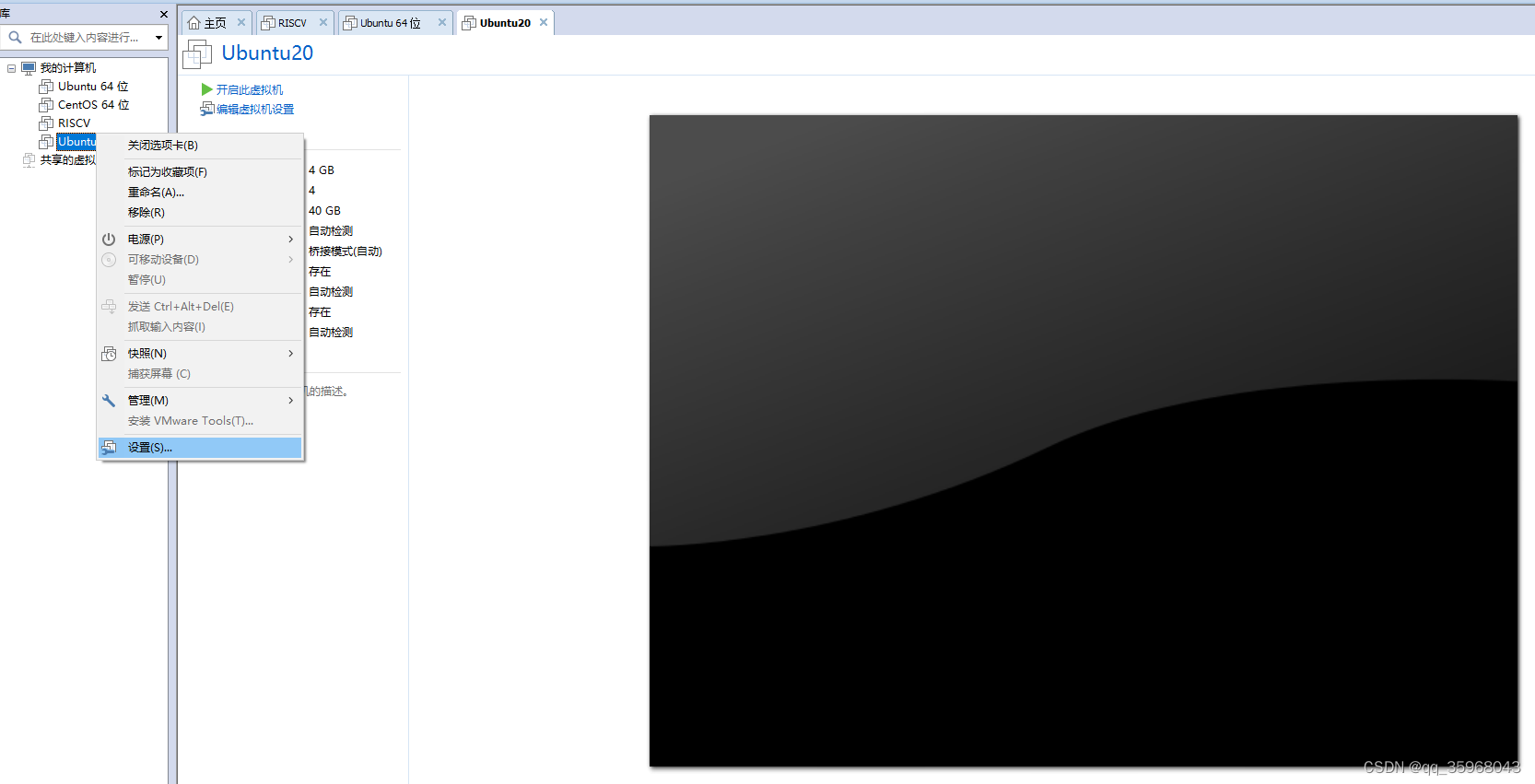
Task: Close the Ubuntu20 tab
Action: coord(544,22)
